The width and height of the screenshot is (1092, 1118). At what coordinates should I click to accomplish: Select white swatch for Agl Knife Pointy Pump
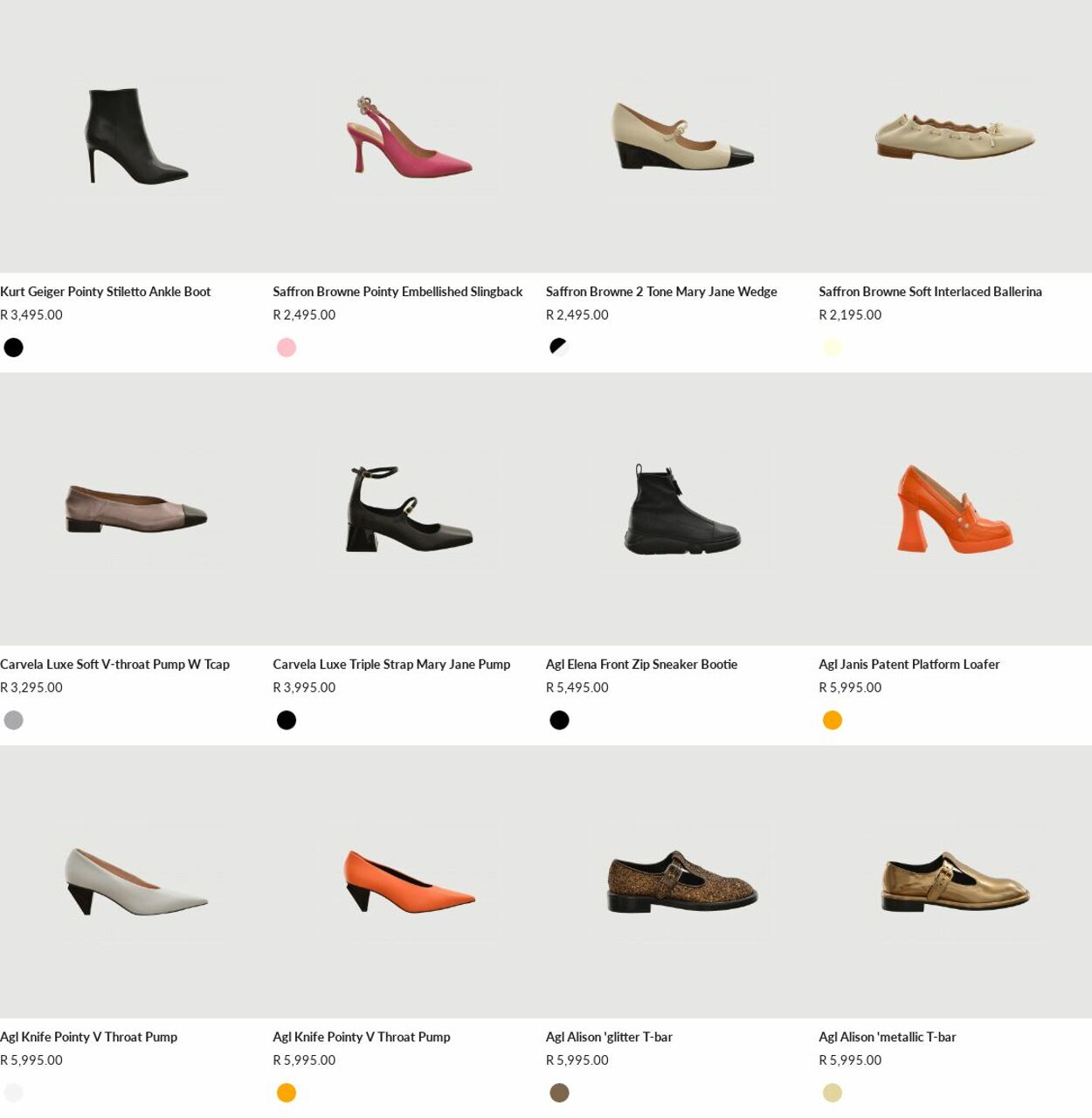14,1094
